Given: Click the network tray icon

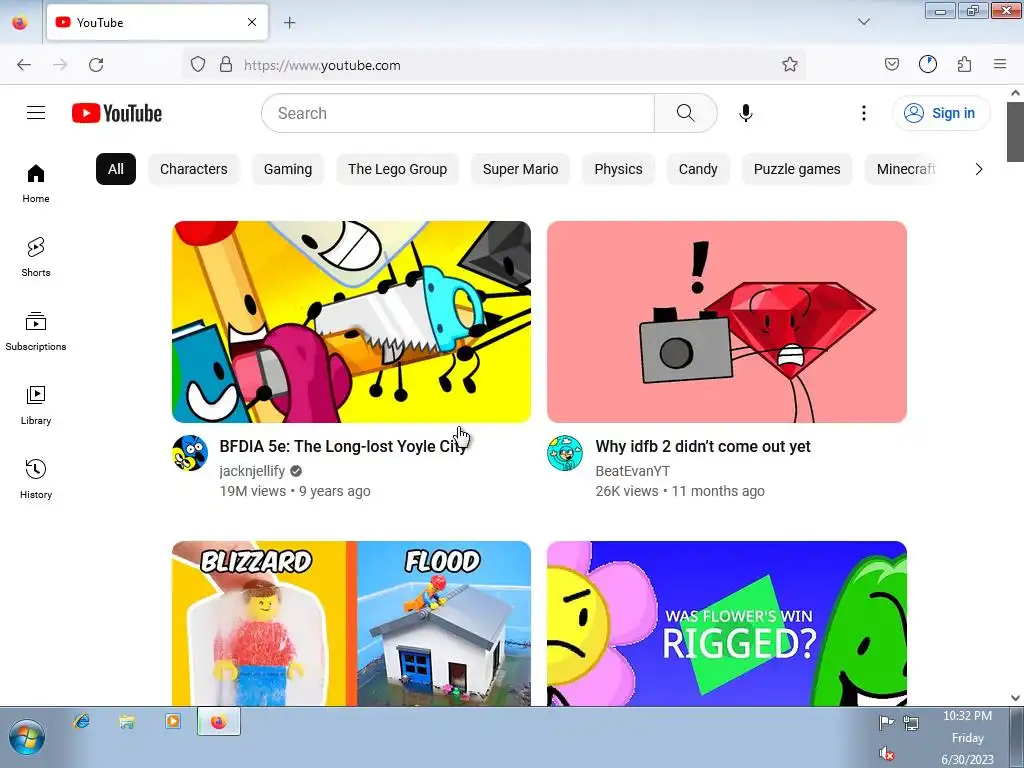Looking at the screenshot, I should coord(911,723).
